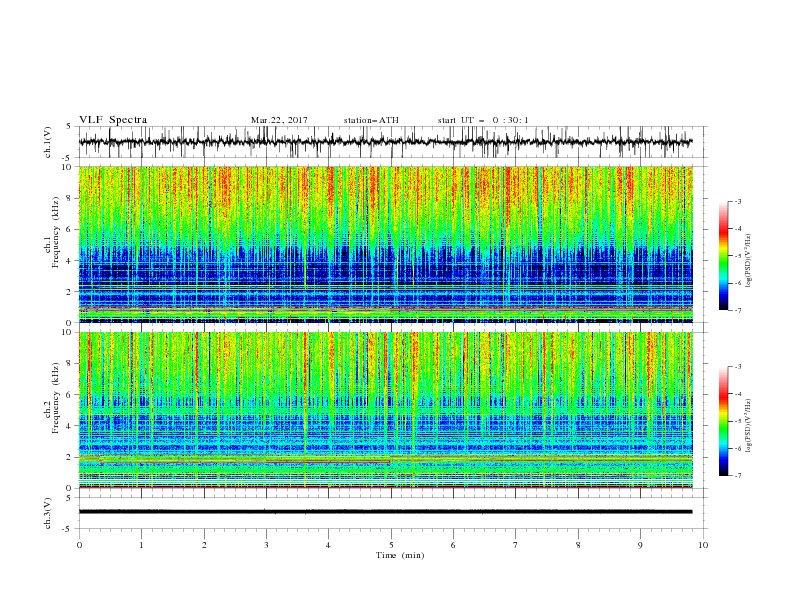Click the 'start UT = 0 :30: 1' label
Image resolution: width=792 pixels, height=612 pixels.
pyautogui.click(x=482, y=120)
